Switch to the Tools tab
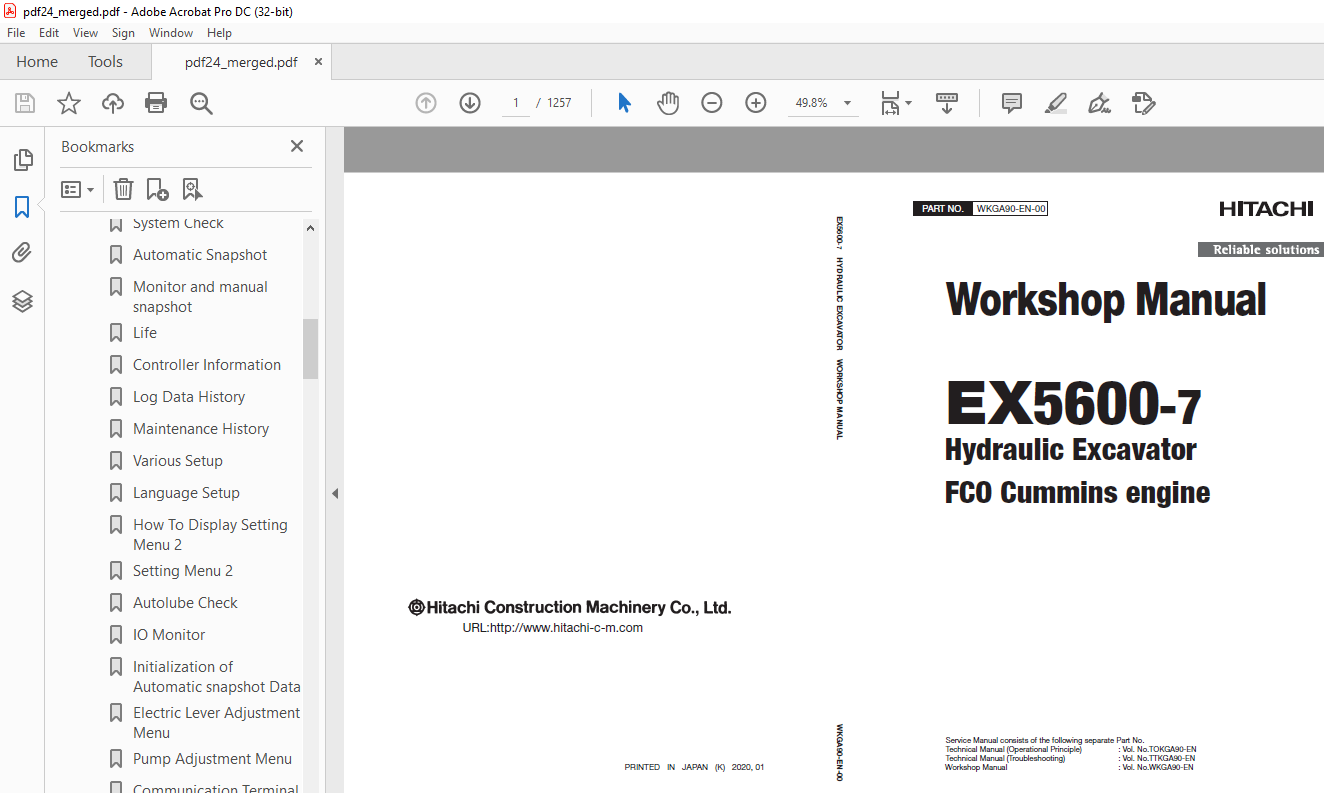1324x793 pixels. (105, 62)
